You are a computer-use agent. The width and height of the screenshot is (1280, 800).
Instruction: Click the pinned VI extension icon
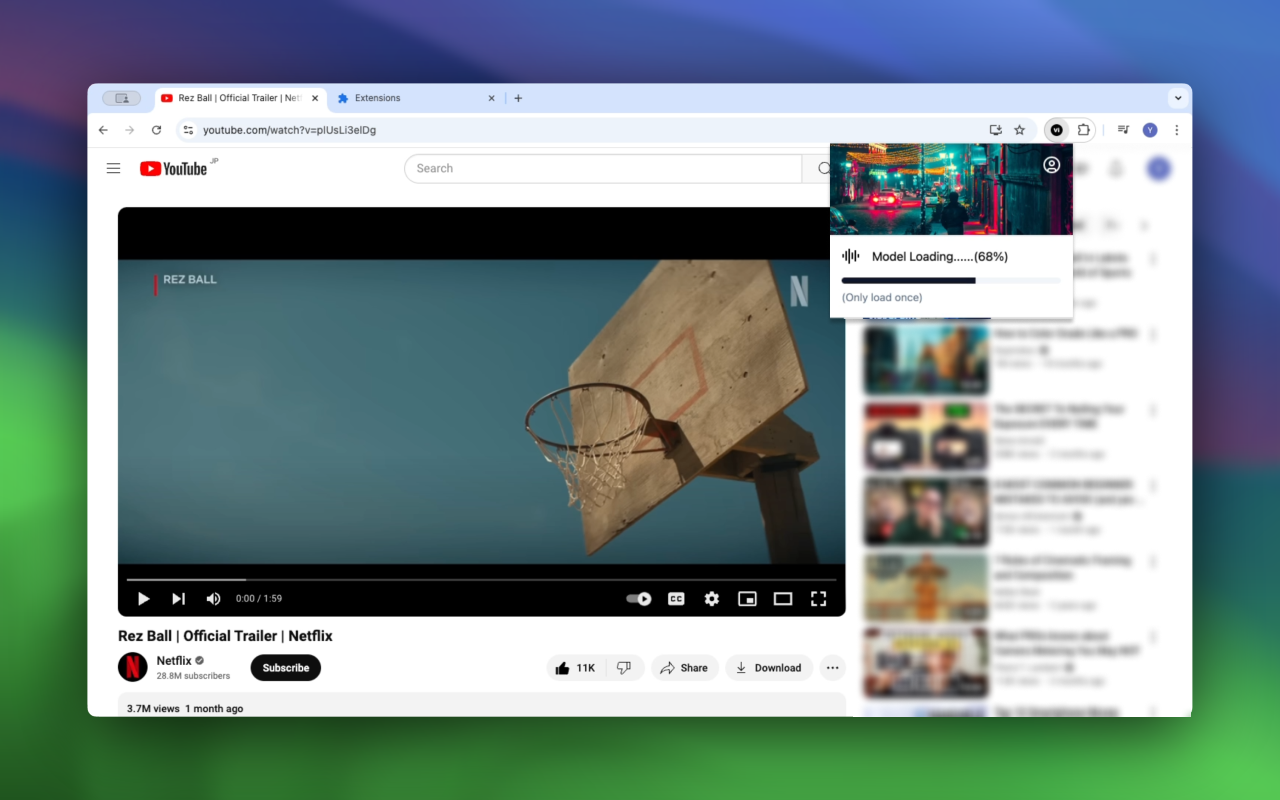pyautogui.click(x=1057, y=130)
